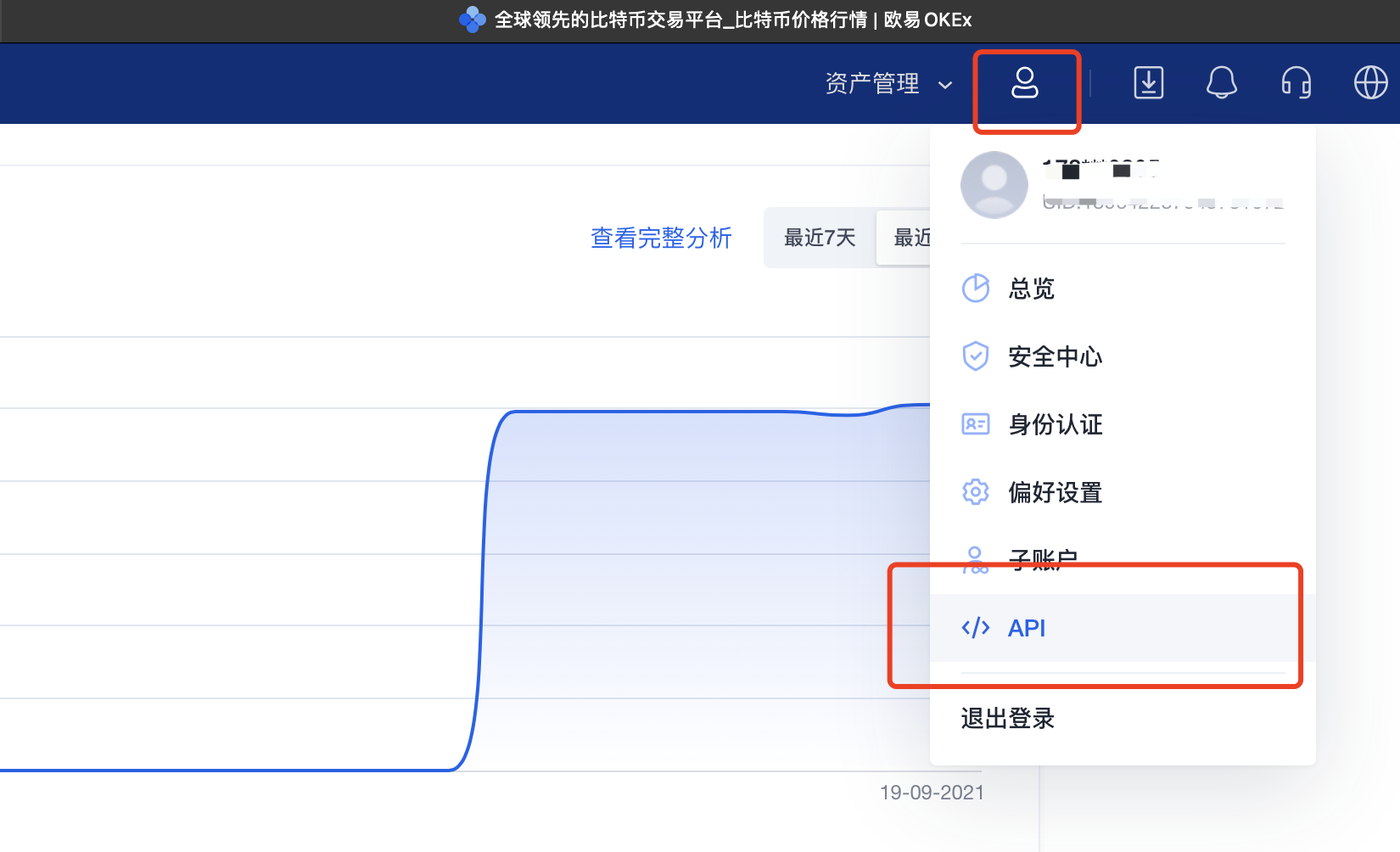Click the 总览 pie chart icon
The width and height of the screenshot is (1400, 852).
click(976, 289)
